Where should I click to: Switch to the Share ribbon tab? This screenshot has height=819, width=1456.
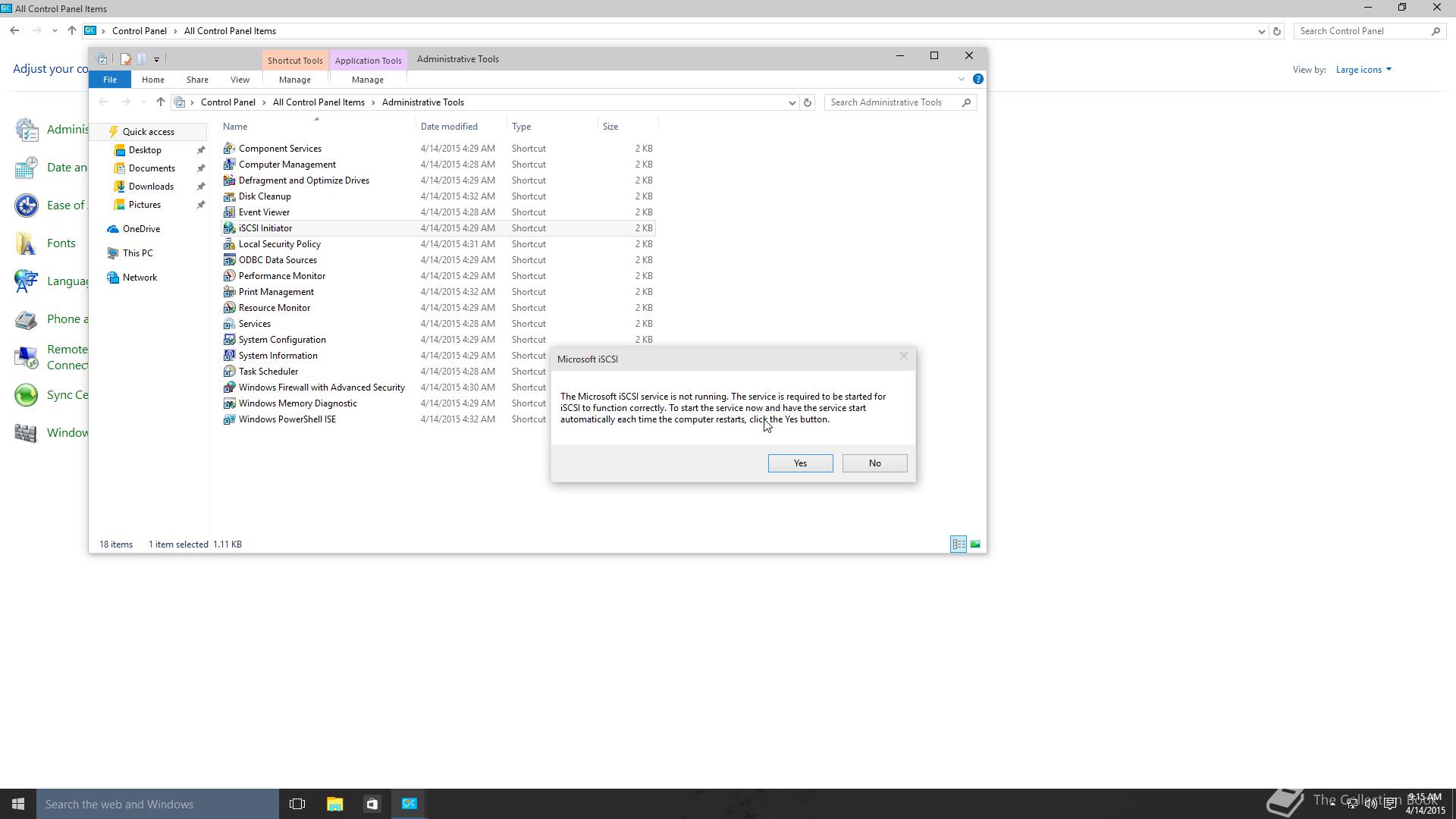point(197,80)
